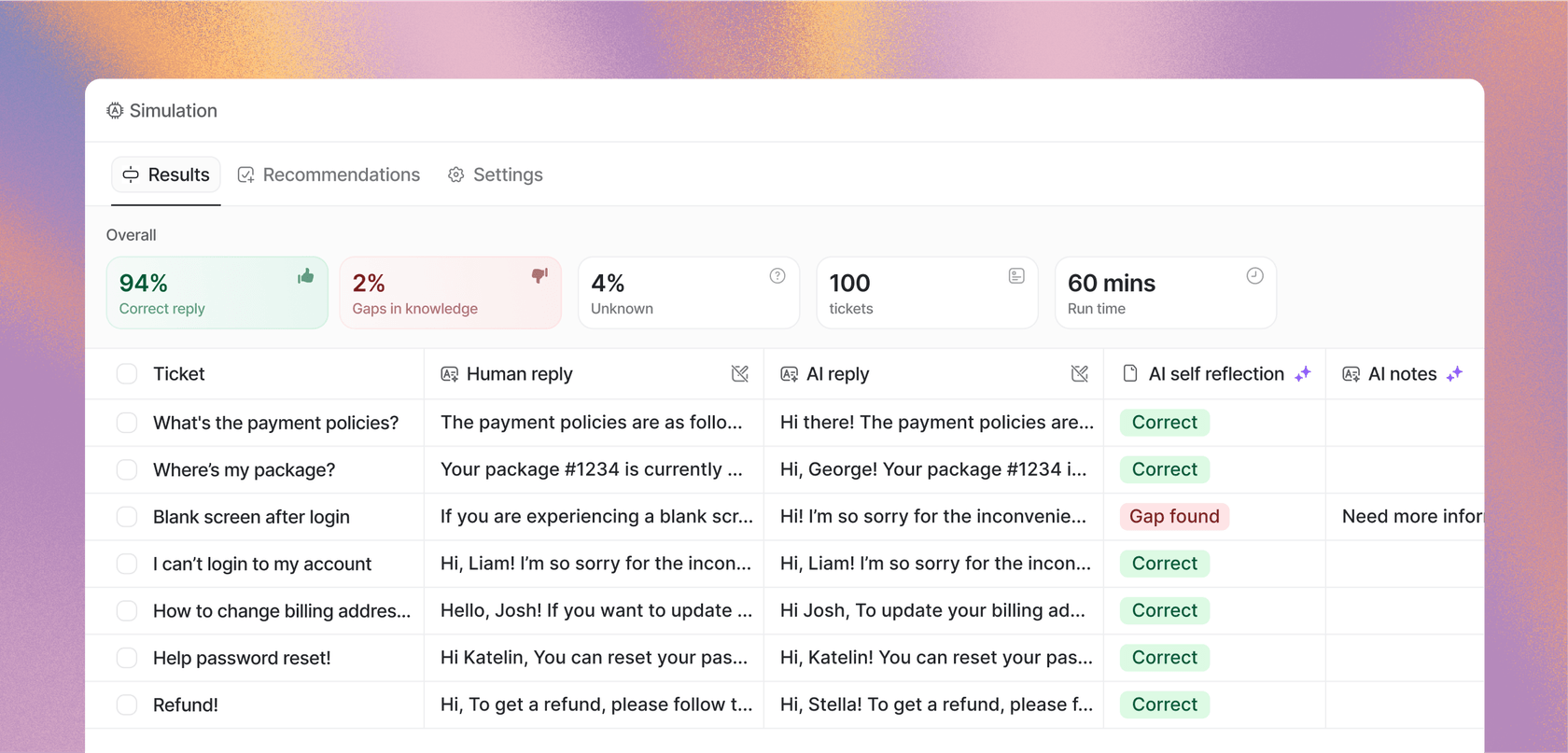This screenshot has width=1568, height=753.
Task: Toggle the select-all checkbox in Ticket header
Action: click(127, 374)
